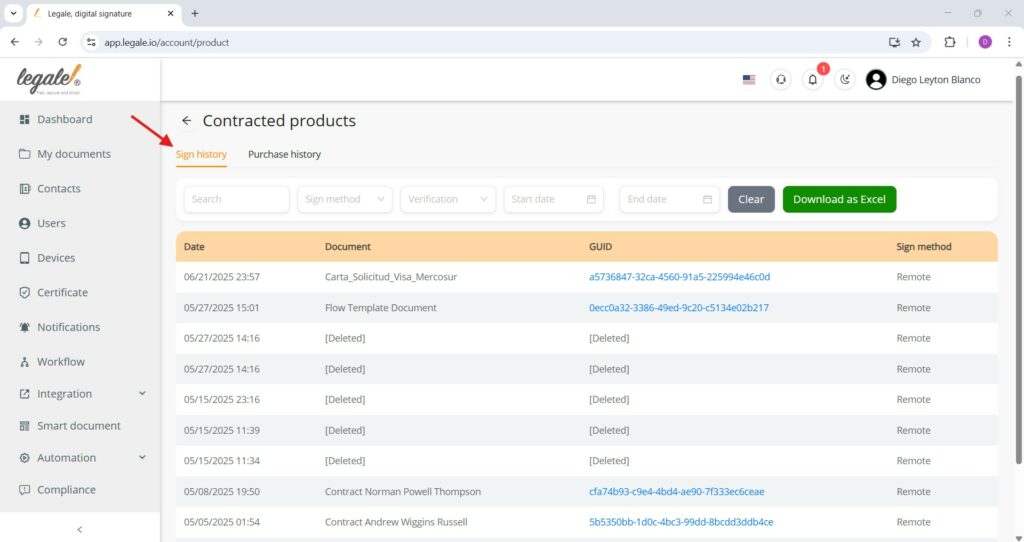Click the End date field
Screen dimensions: 1024x542
[x=669, y=199]
